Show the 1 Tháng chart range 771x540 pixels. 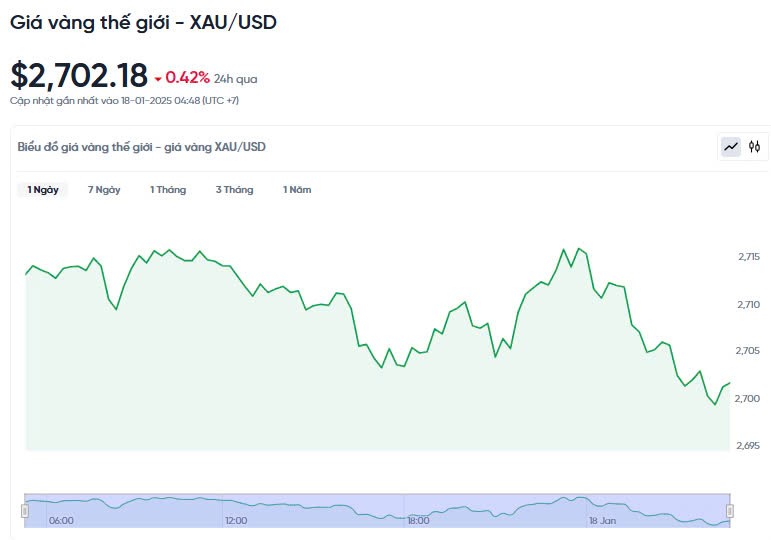click(x=168, y=190)
